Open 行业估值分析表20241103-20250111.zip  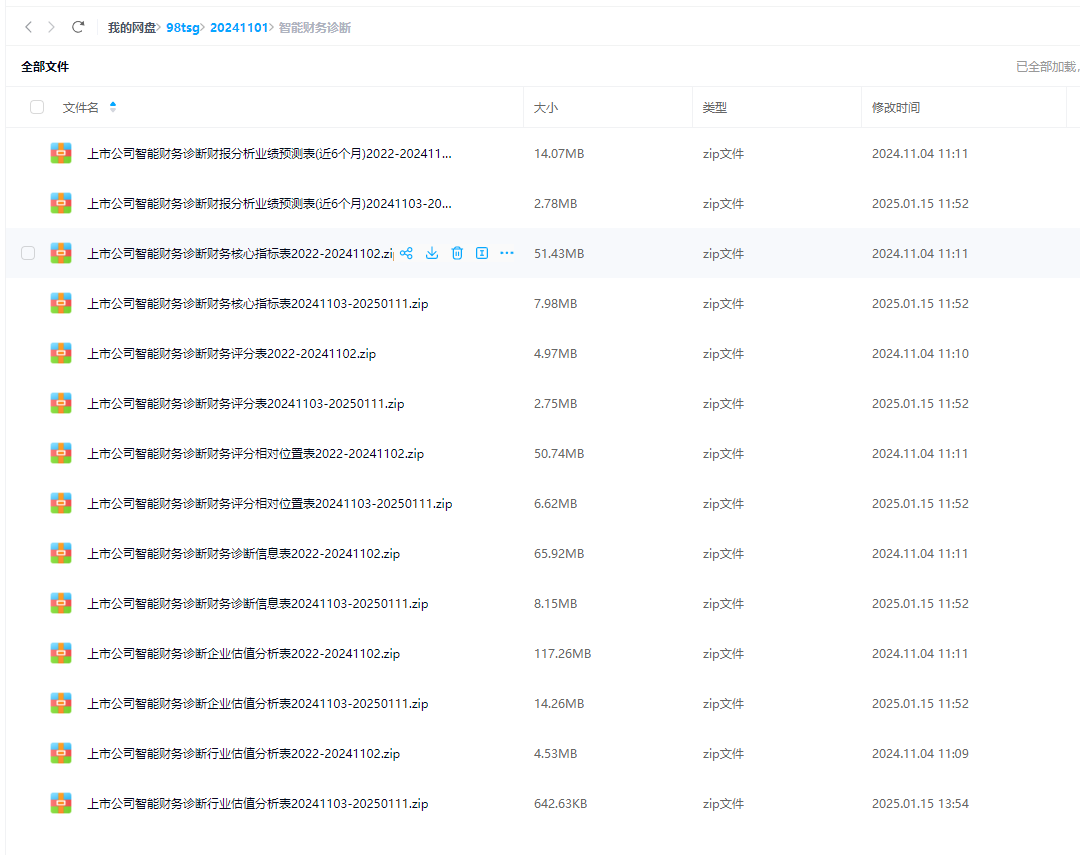258,803
